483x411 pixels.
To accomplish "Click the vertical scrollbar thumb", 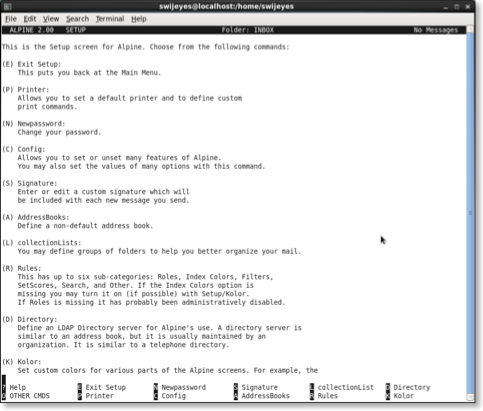I will [470, 213].
